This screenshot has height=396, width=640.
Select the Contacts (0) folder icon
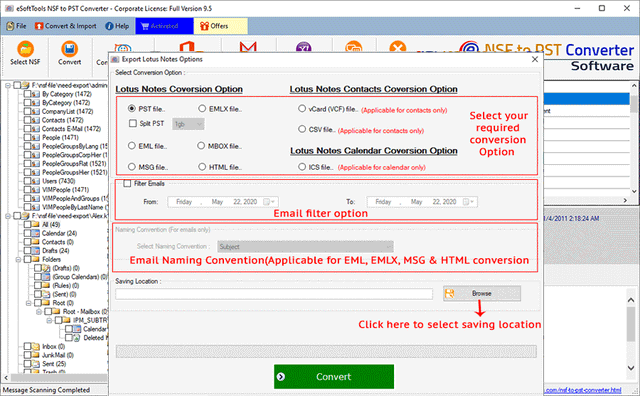coord(36,242)
